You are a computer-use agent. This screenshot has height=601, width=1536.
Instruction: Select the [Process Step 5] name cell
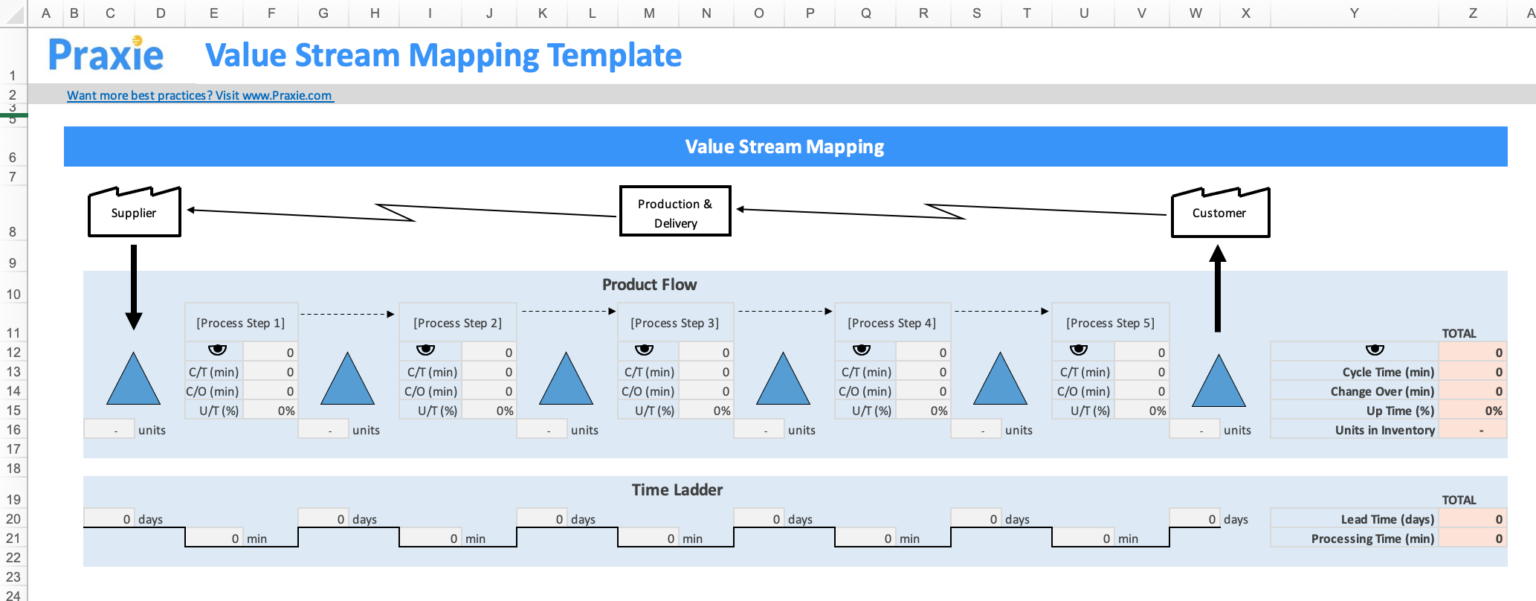click(1110, 322)
